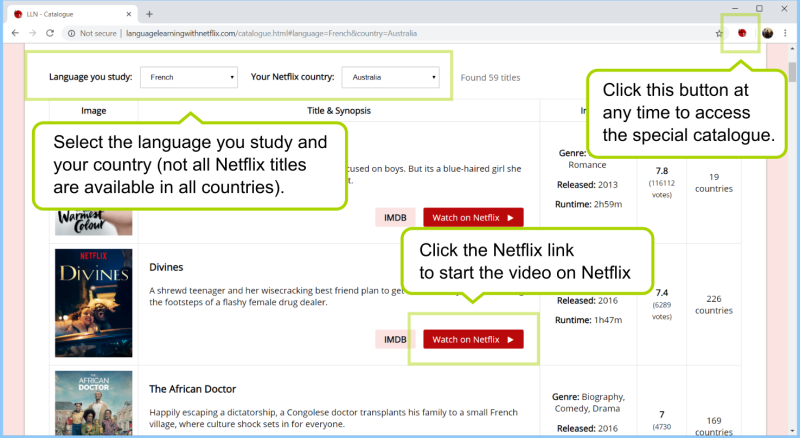Close the LLN - Catalogue tab
This screenshot has height=438, width=800.
(x=129, y=14)
